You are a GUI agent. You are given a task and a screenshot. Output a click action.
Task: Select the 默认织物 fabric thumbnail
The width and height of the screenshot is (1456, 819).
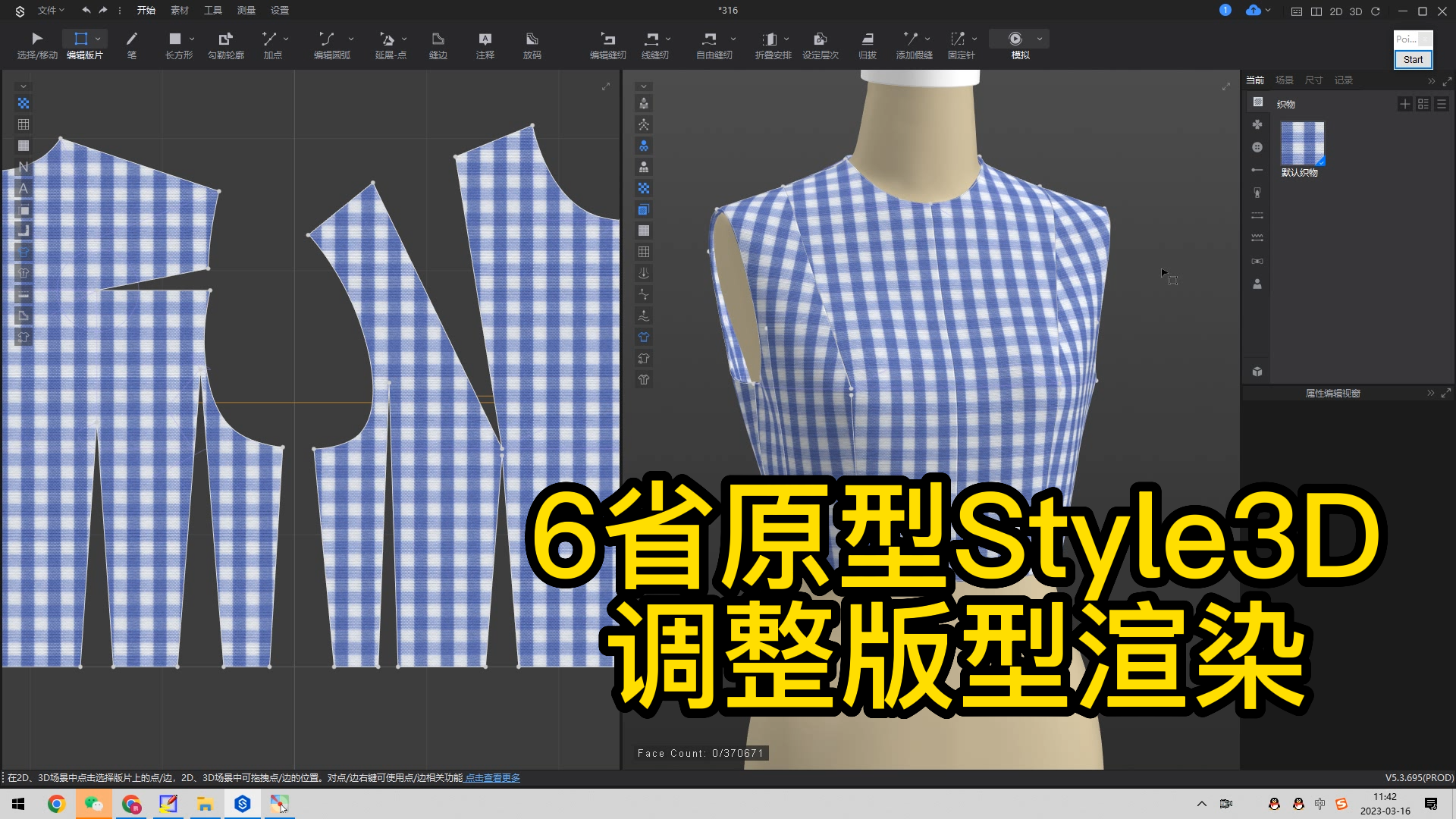[1303, 143]
